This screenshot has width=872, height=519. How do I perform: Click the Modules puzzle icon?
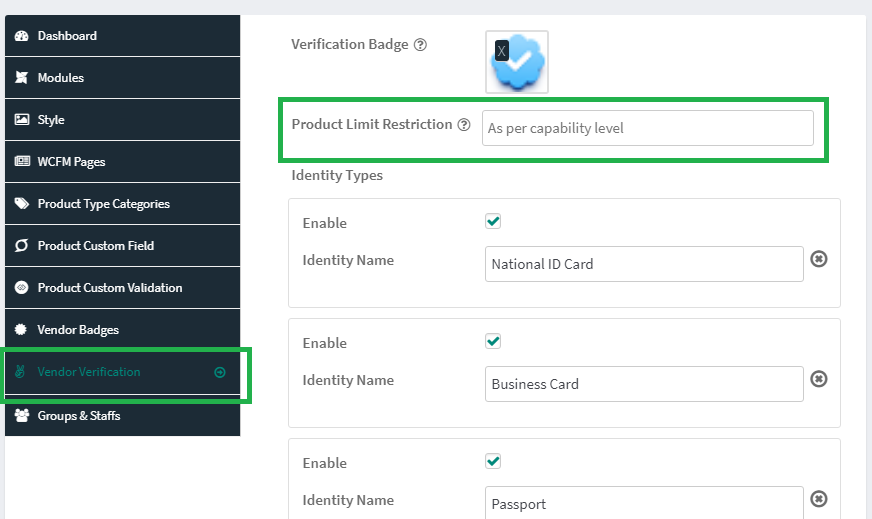click(x=22, y=78)
